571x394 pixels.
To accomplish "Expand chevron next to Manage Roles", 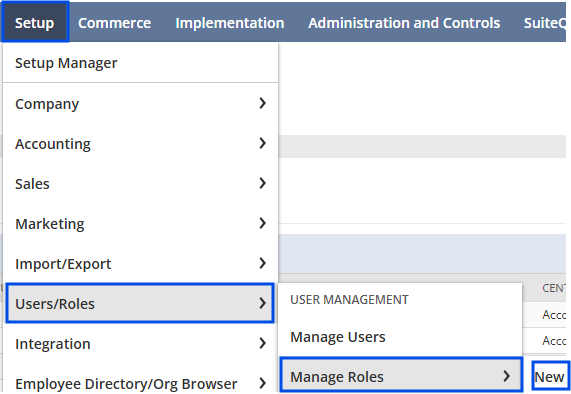I will (x=507, y=376).
